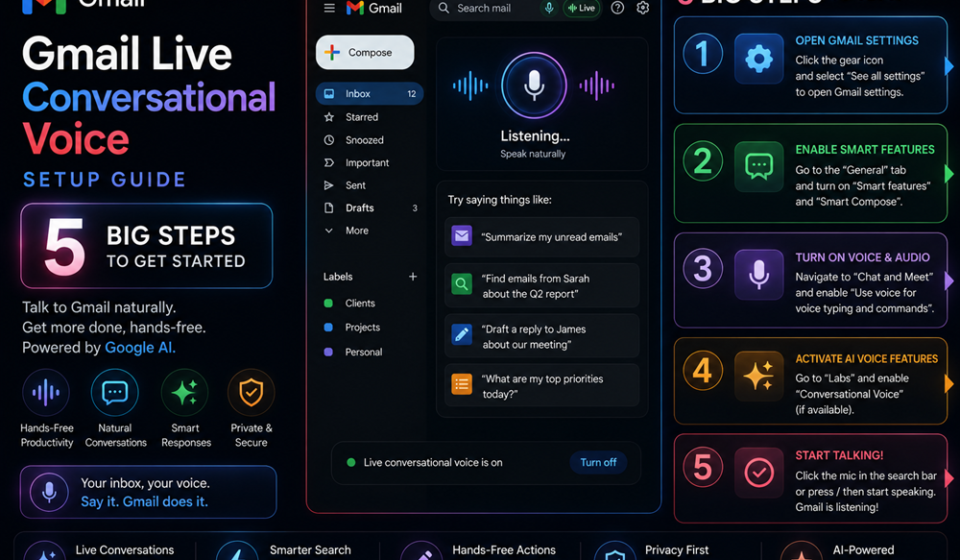The image size is (960, 560).
Task: Click the "Smarter Search" footer text
Action: point(310,550)
